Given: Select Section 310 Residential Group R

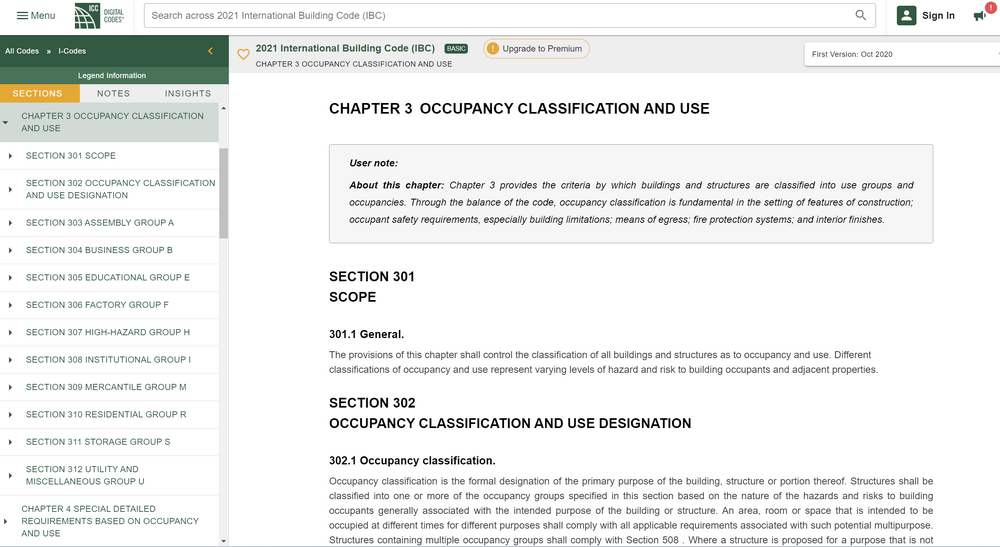Looking at the screenshot, I should tap(106, 414).
